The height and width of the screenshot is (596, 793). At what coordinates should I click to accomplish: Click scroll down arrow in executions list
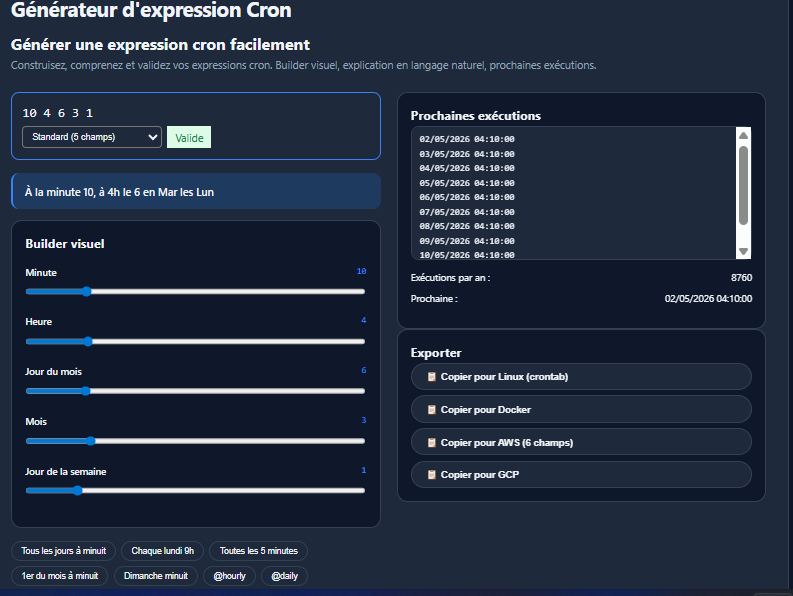click(x=743, y=251)
